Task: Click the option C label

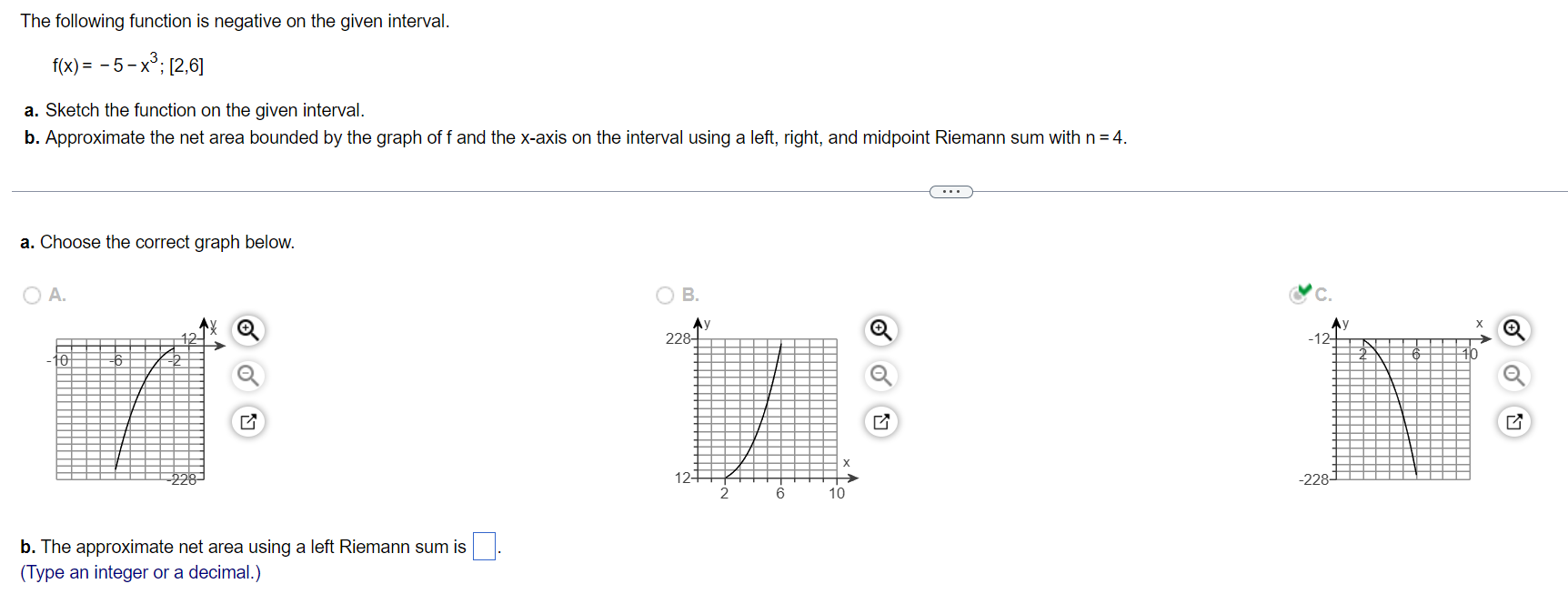Action: click(x=1323, y=295)
